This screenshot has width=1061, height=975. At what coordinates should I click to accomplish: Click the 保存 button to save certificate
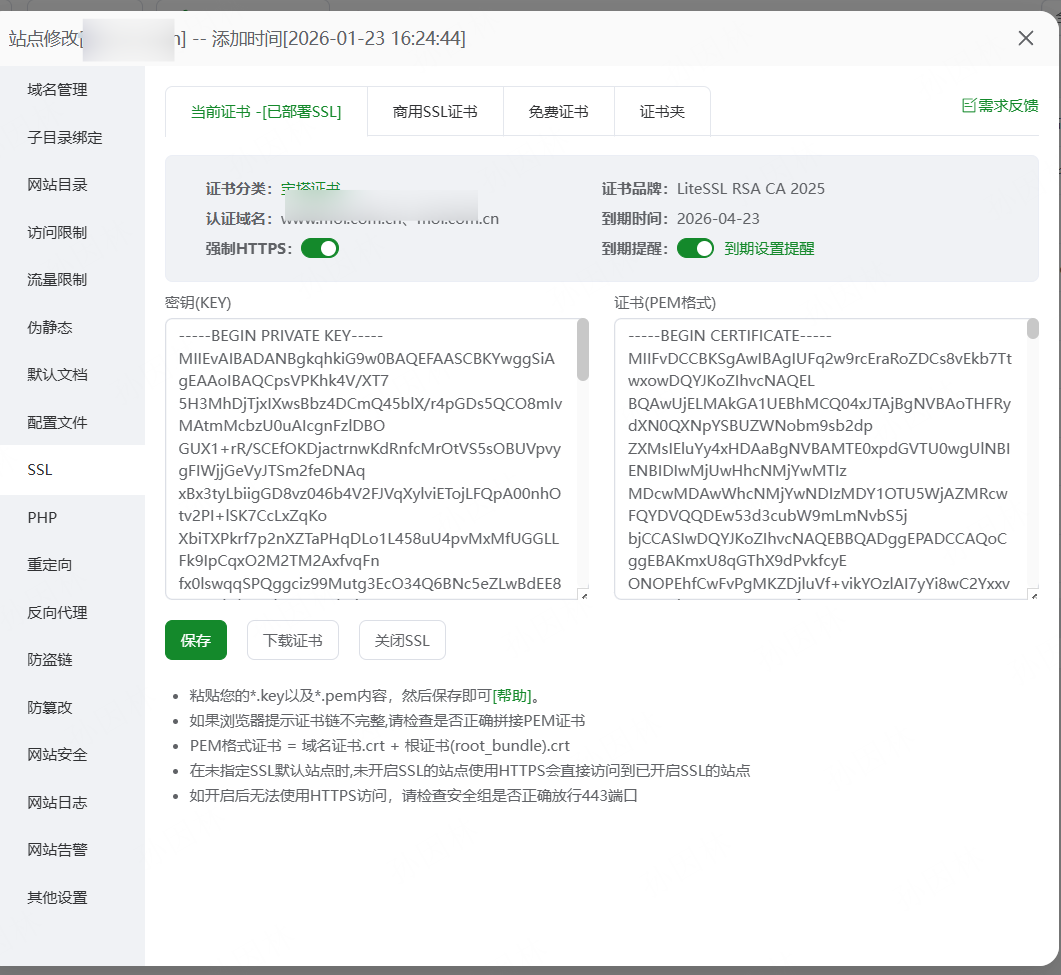click(x=195, y=640)
